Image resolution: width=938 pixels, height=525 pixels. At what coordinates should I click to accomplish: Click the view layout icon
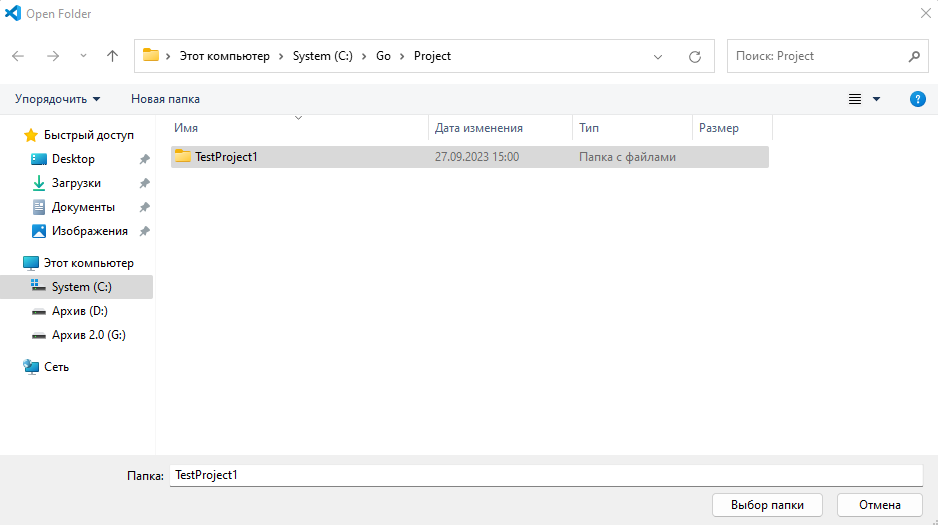[855, 99]
